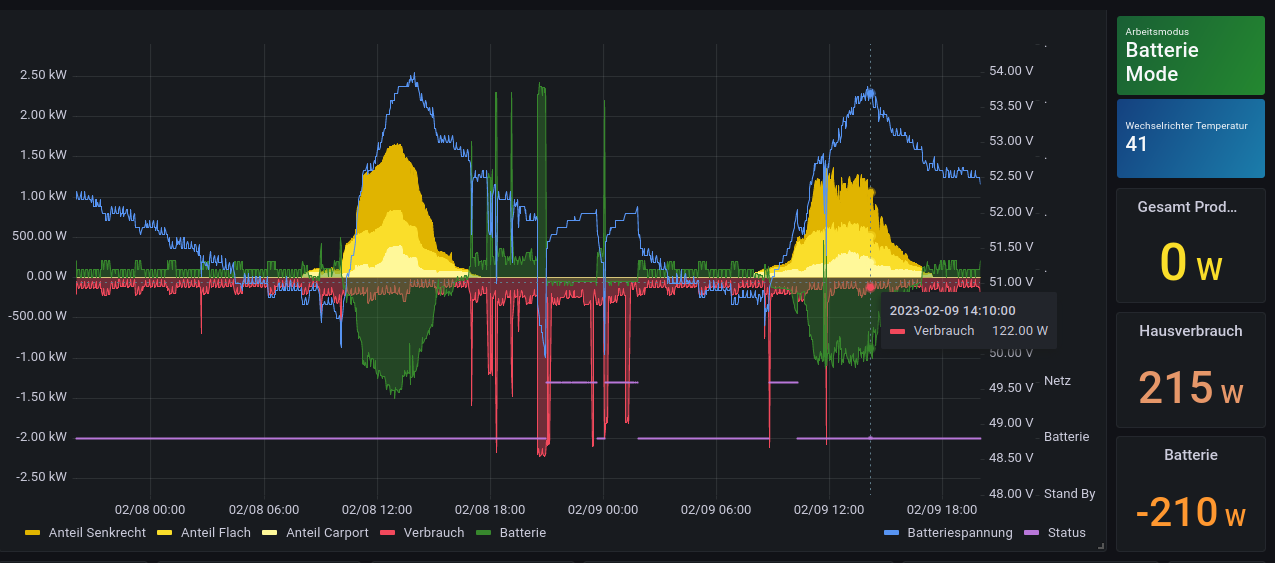Toggle Batteriespannung series via its legend label

pos(960,533)
